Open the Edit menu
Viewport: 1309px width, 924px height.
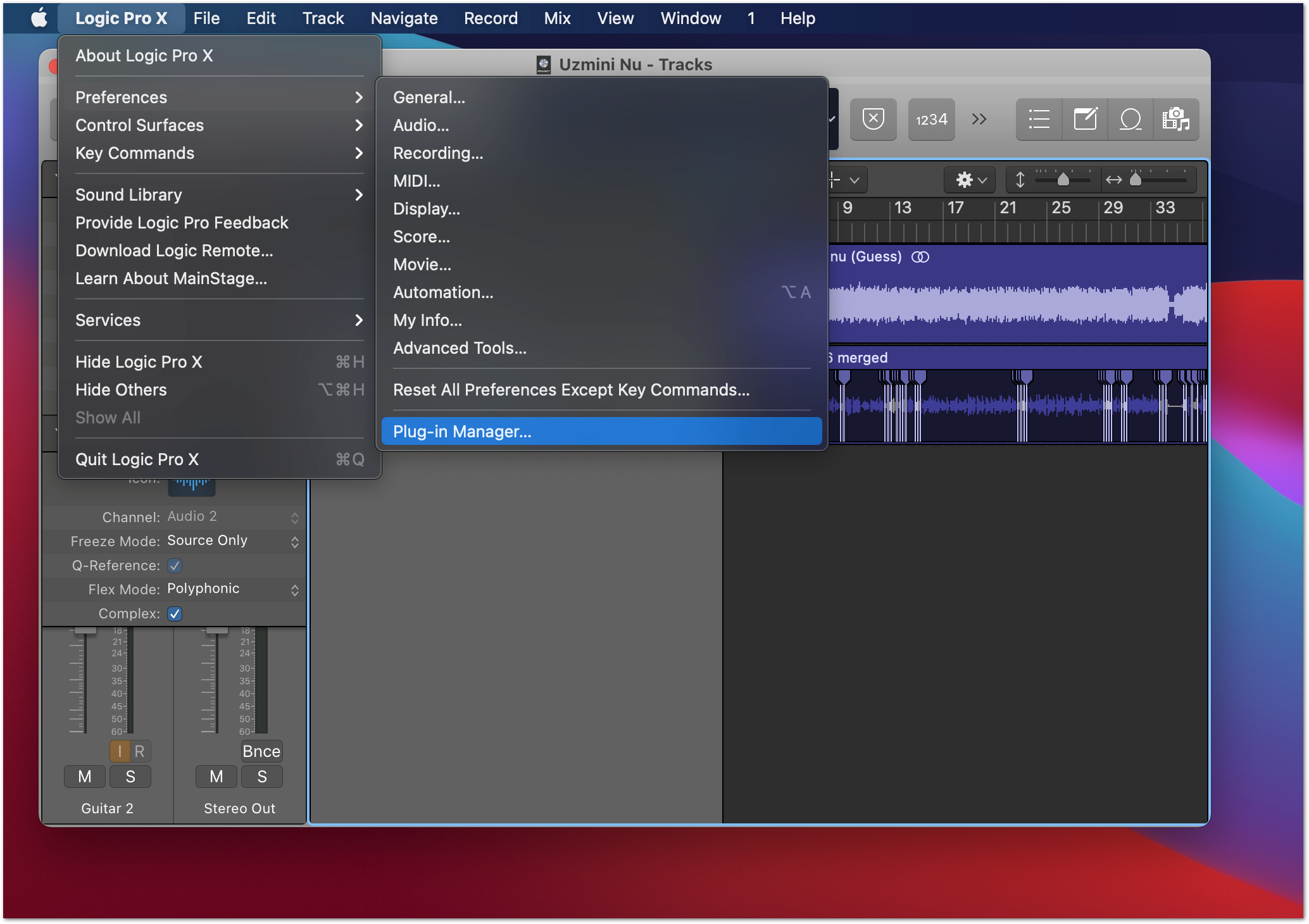click(x=261, y=18)
